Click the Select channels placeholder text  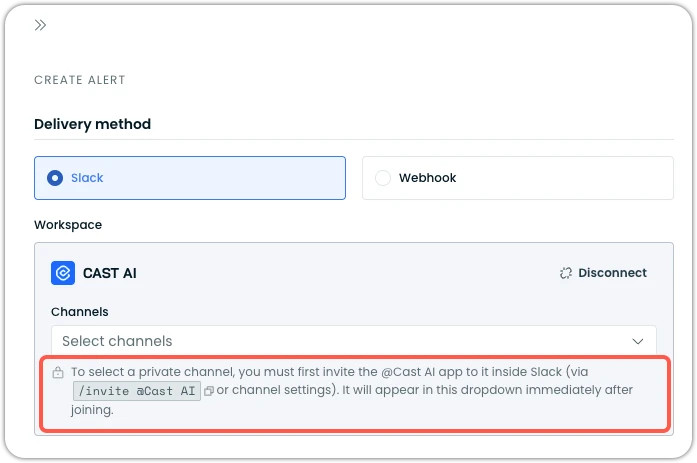tap(117, 341)
